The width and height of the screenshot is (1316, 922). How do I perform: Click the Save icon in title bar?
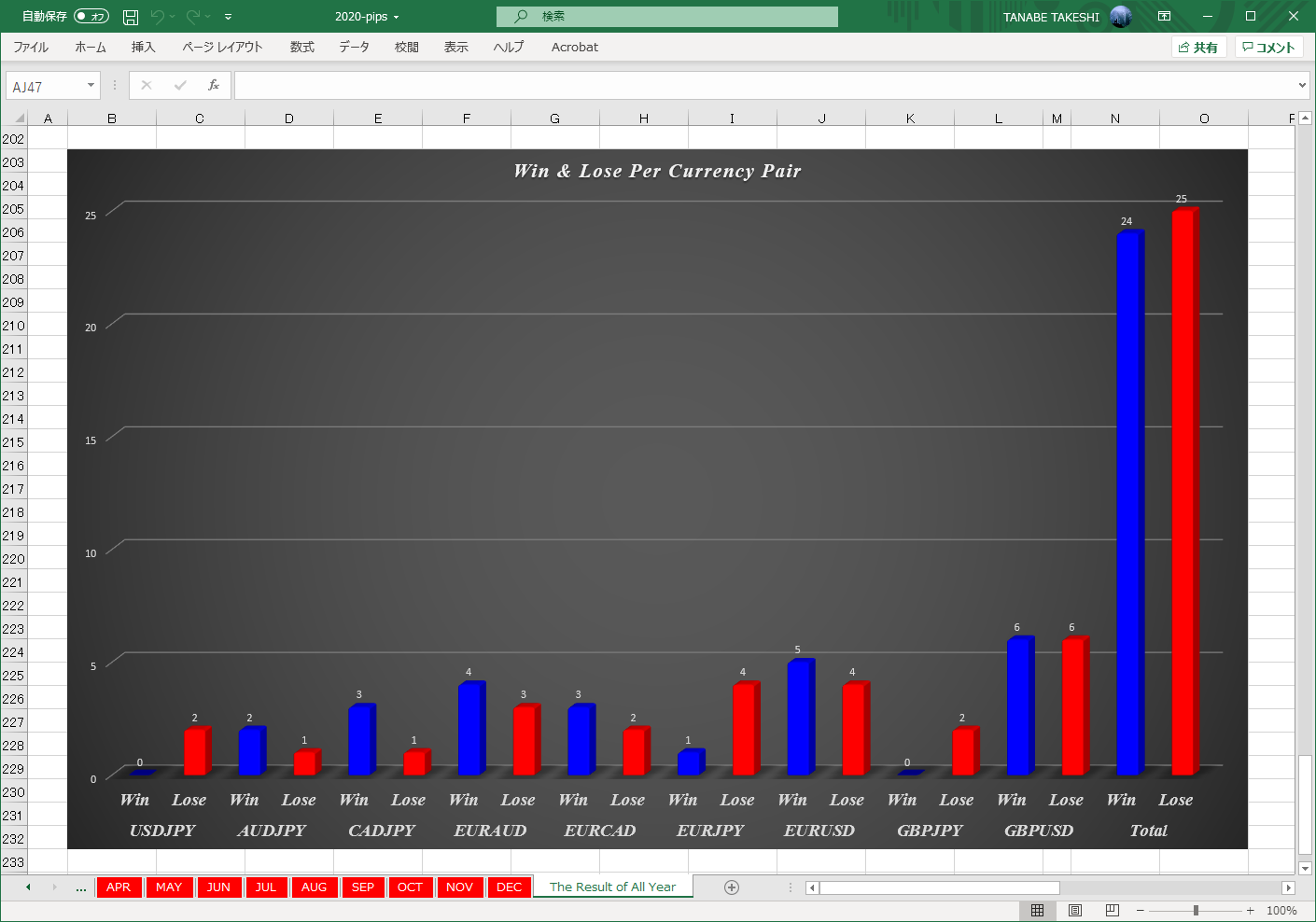(131, 17)
